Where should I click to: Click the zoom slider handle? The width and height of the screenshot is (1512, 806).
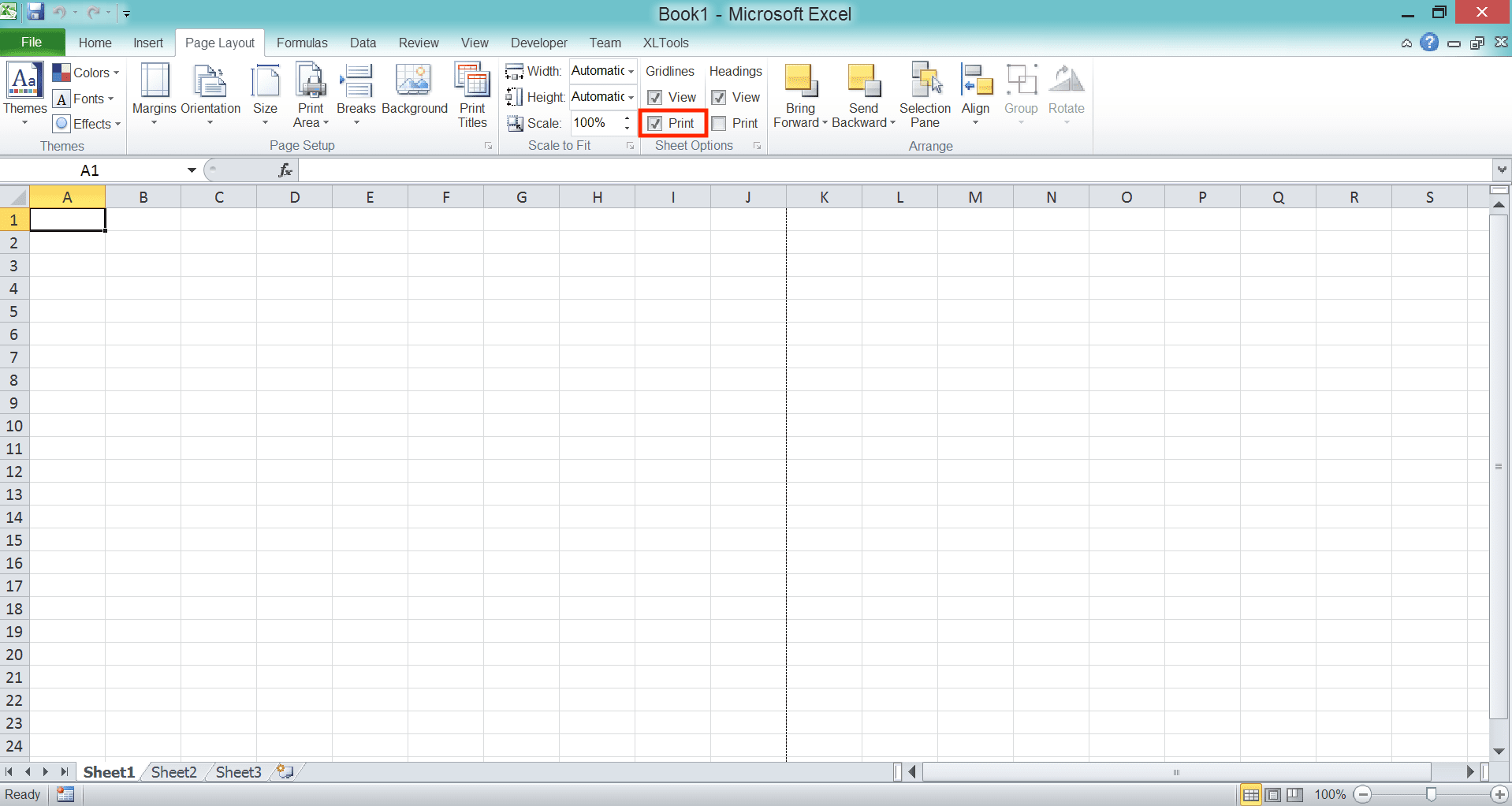(x=1431, y=794)
